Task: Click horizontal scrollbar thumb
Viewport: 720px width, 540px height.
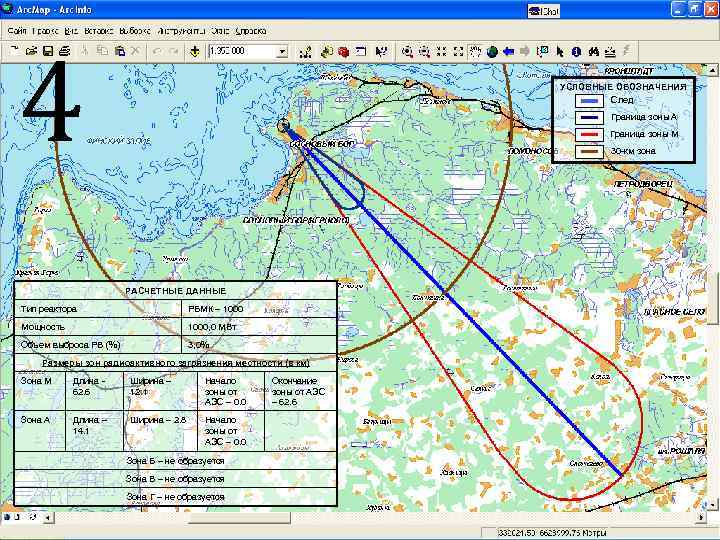Action: 239,518
